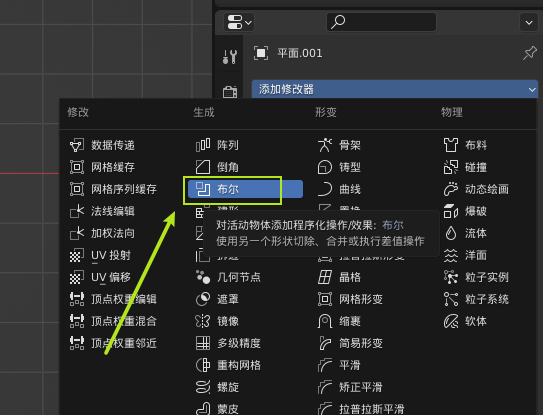The width and height of the screenshot is (543, 415).
Task: Add the 数据传递 data transfer modifier
Action: coord(102,145)
